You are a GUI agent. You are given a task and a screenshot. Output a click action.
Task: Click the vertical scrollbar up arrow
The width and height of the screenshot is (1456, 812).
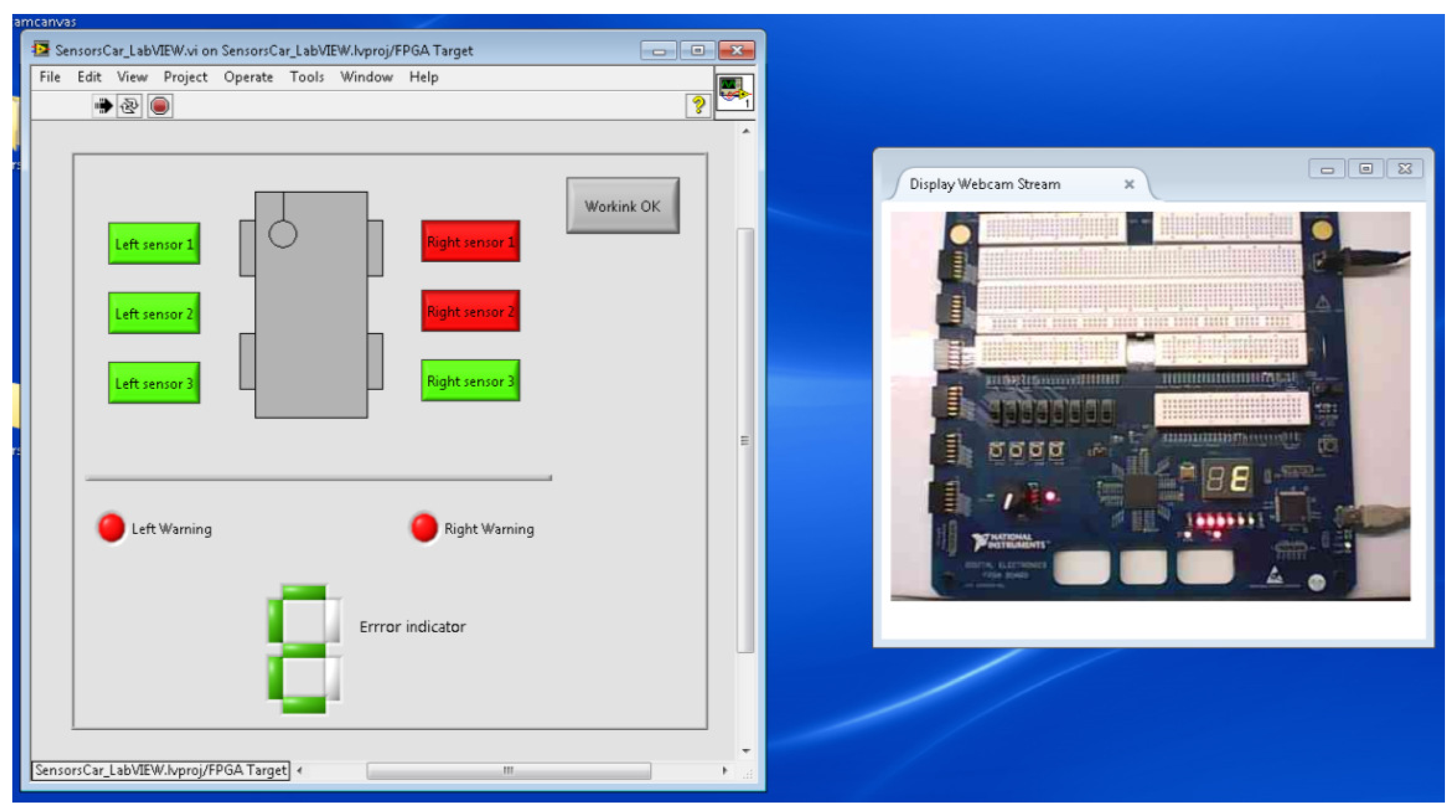(746, 131)
